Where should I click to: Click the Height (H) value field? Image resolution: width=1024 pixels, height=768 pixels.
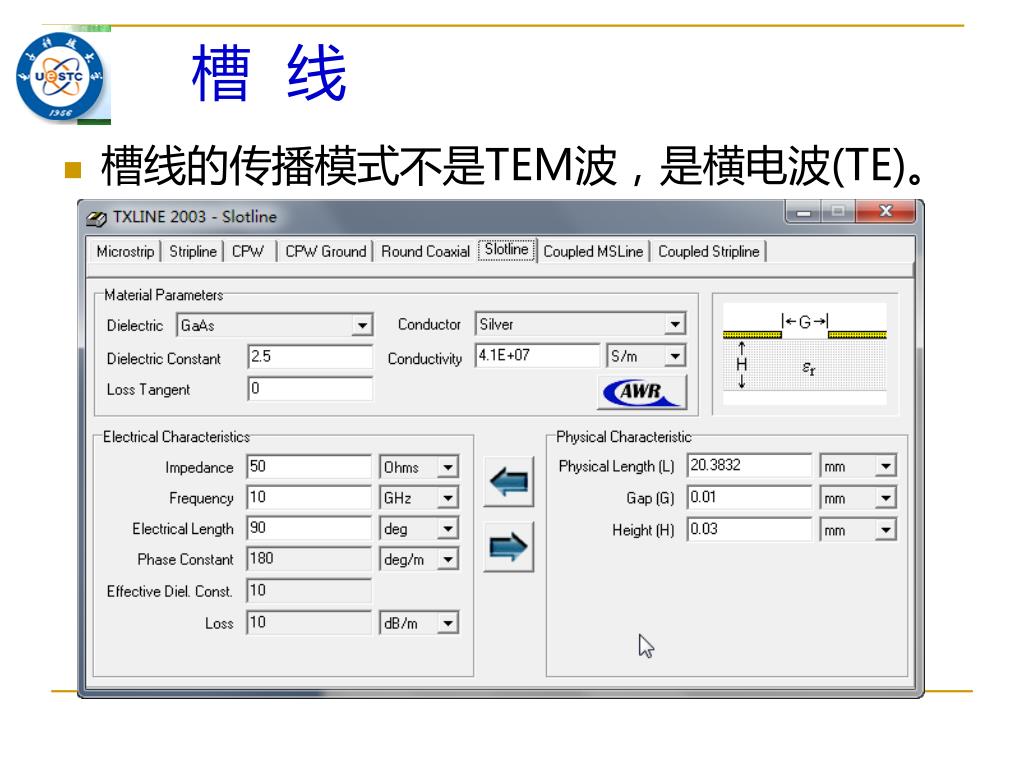pyautogui.click(x=749, y=529)
